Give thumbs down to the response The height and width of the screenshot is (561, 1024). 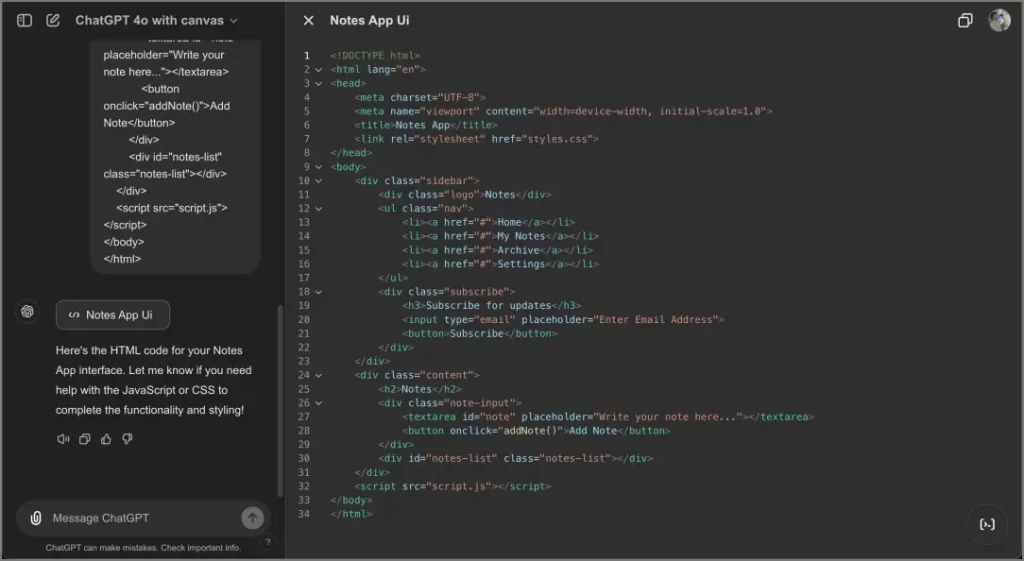click(x=127, y=439)
